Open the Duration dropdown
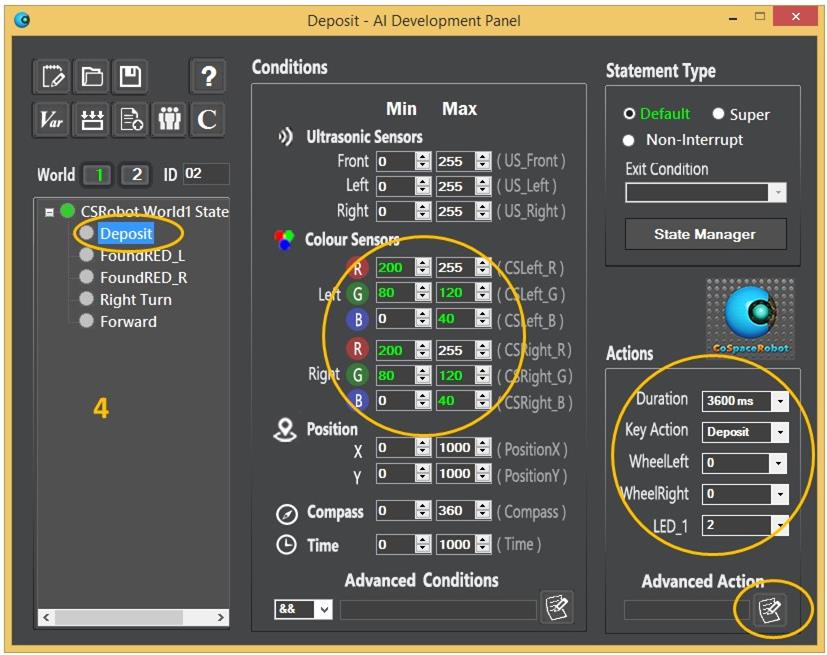The image size is (827, 655). coord(780,401)
